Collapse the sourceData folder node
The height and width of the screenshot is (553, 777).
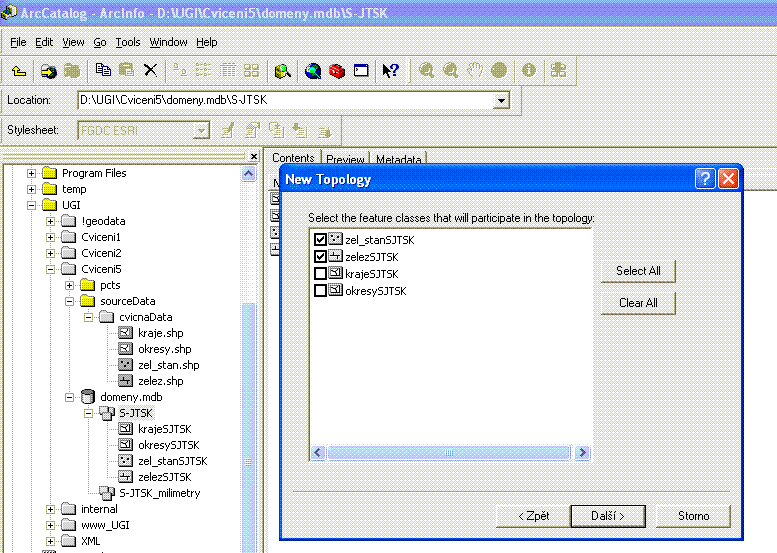pyautogui.click(x=69, y=301)
